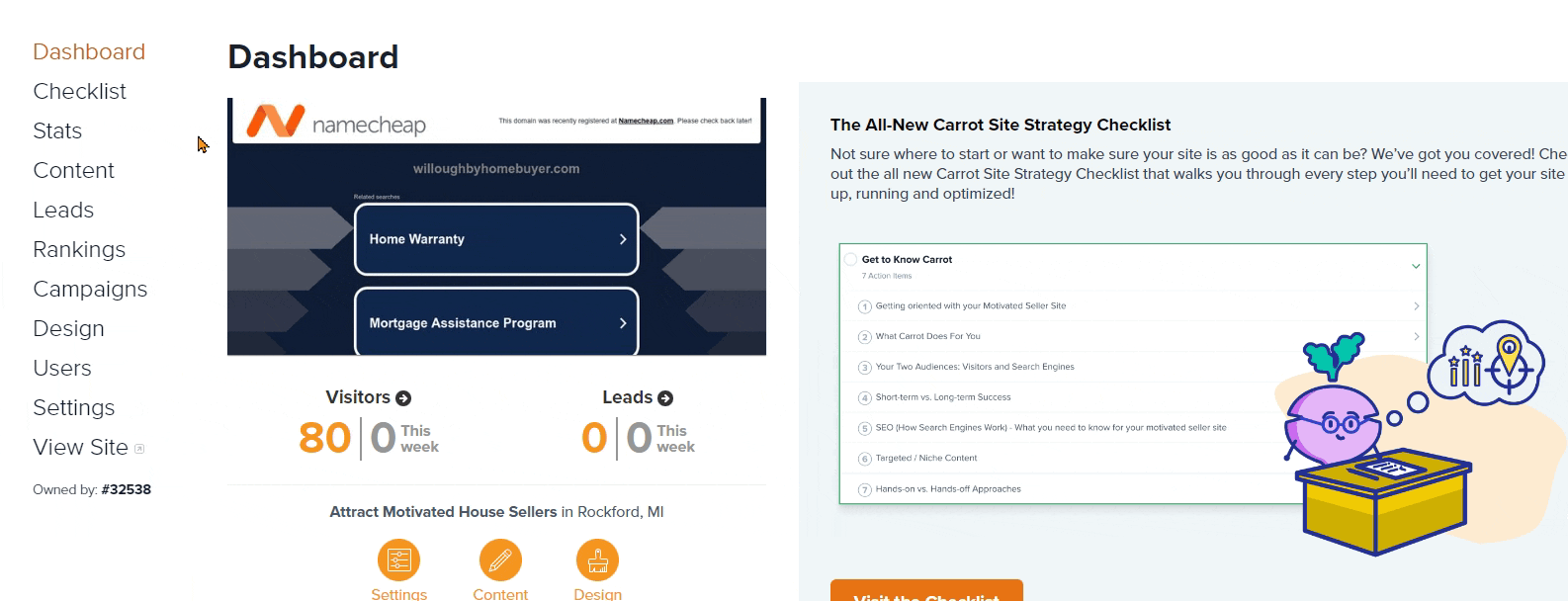The height and width of the screenshot is (601, 1568).
Task: Click the Visit the Checklist button
Action: [926, 590]
